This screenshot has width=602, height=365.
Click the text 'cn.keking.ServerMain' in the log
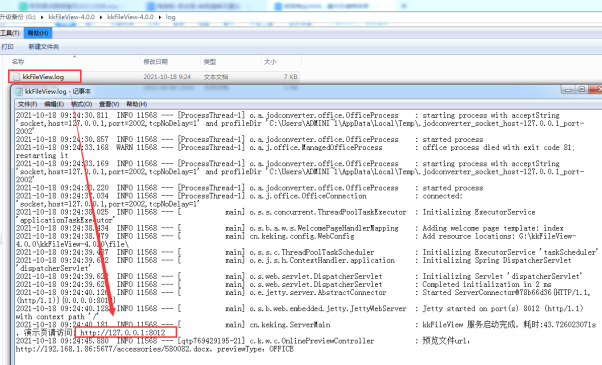(x=290, y=325)
